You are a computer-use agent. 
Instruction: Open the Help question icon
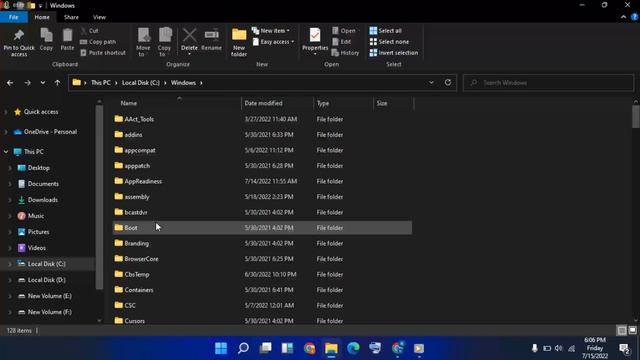click(634, 17)
